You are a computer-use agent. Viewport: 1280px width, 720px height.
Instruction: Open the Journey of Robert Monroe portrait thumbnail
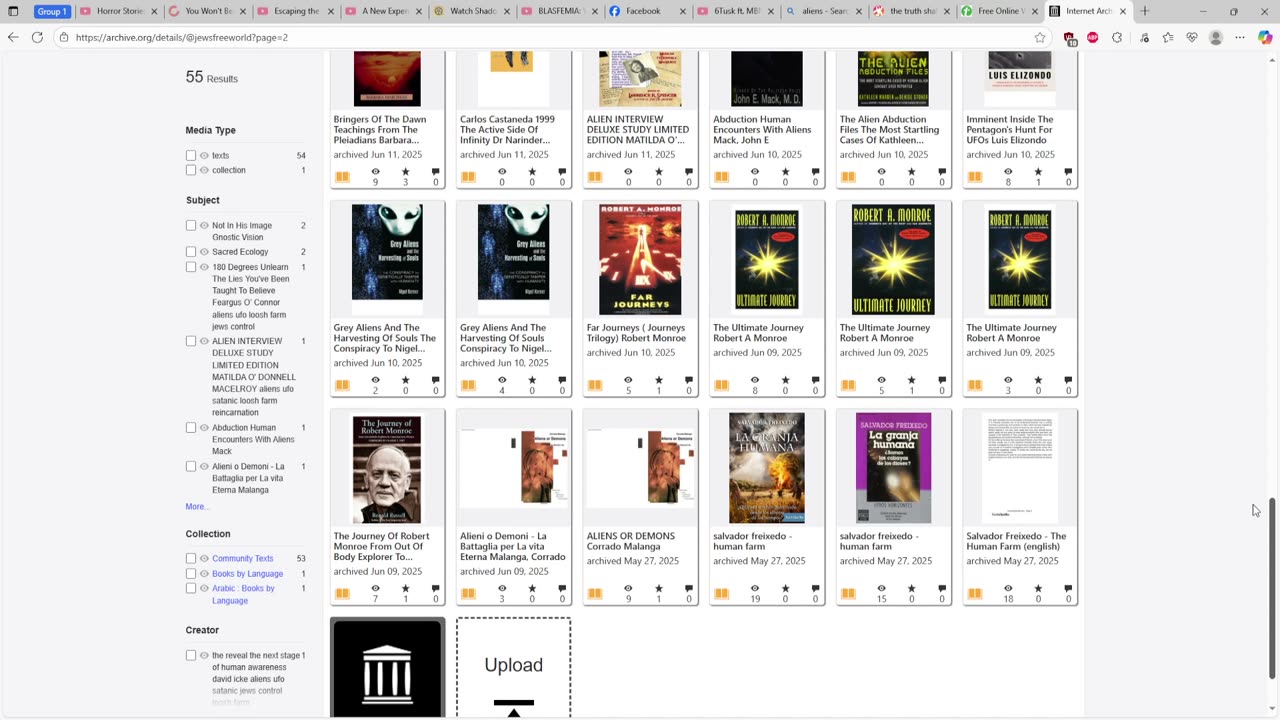tap(387, 469)
